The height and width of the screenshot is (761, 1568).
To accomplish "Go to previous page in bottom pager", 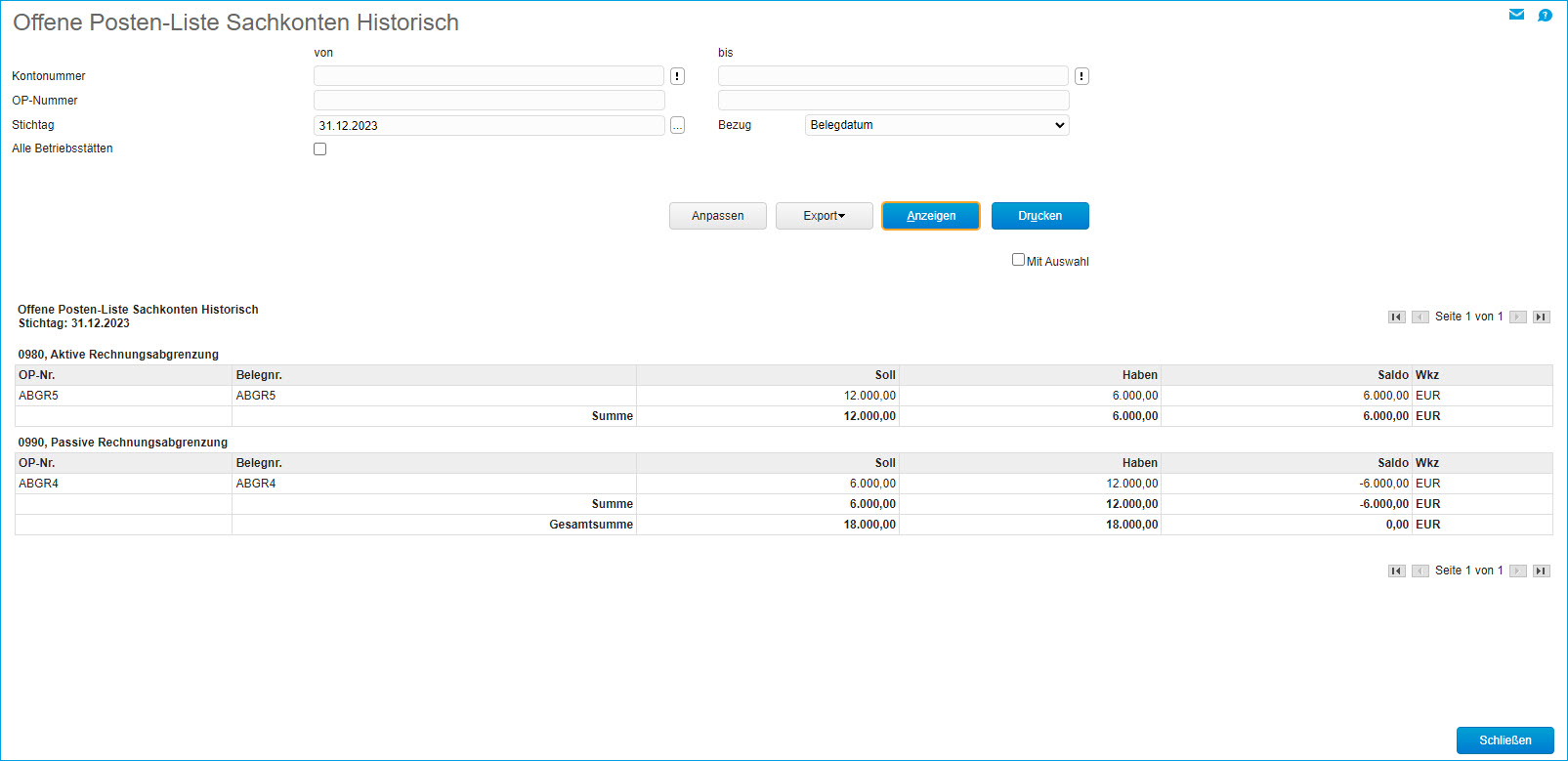I will pos(1420,571).
